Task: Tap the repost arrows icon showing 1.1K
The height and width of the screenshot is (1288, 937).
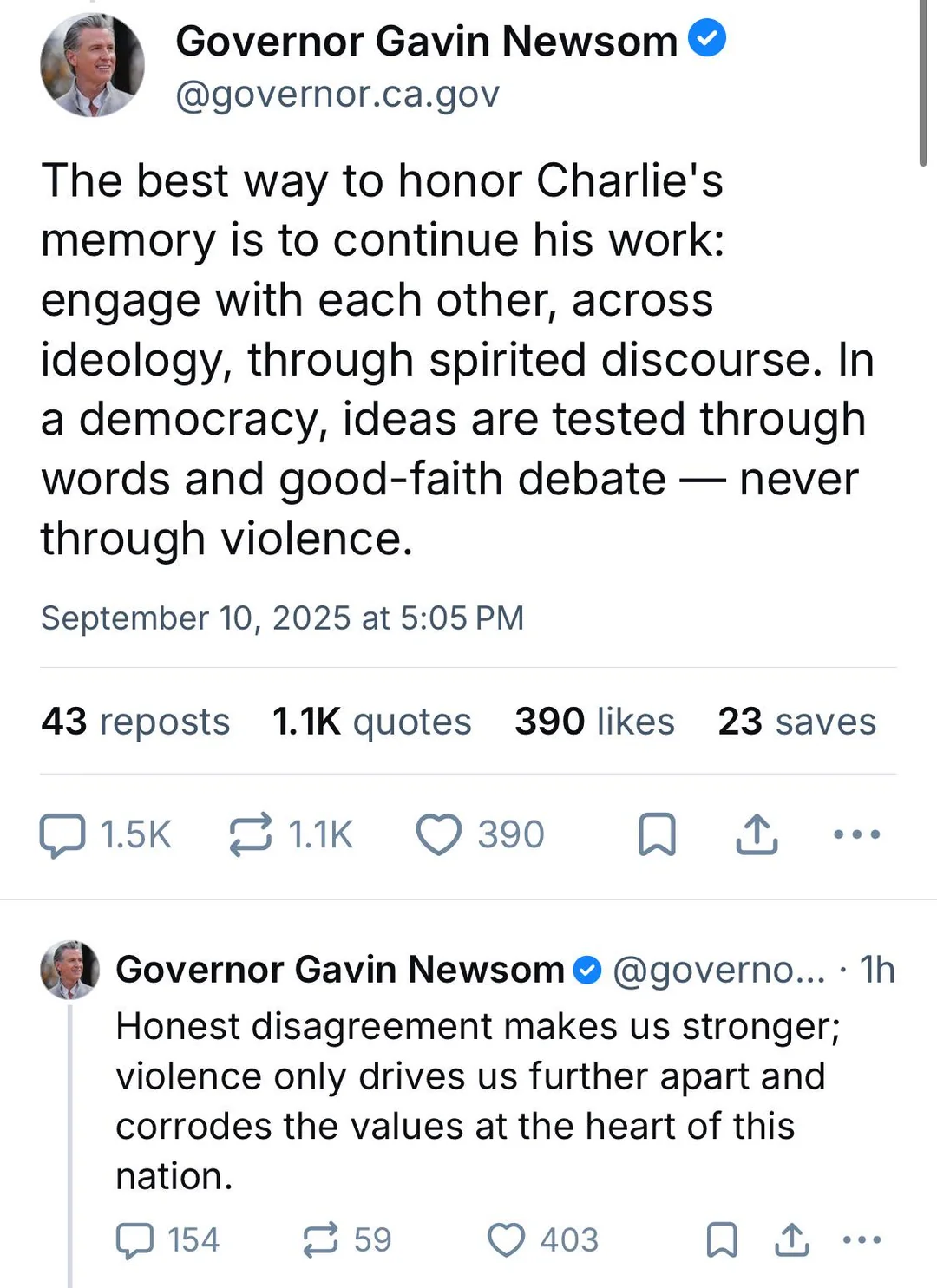Action: pyautogui.click(x=251, y=835)
